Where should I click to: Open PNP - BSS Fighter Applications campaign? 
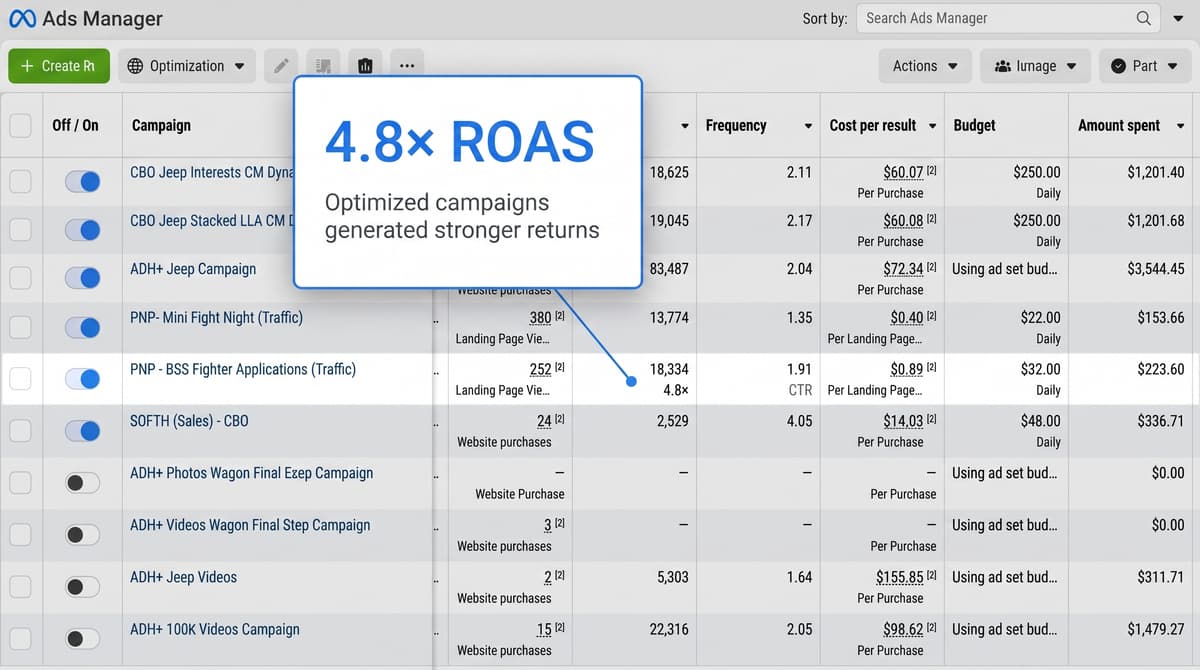tap(243, 369)
